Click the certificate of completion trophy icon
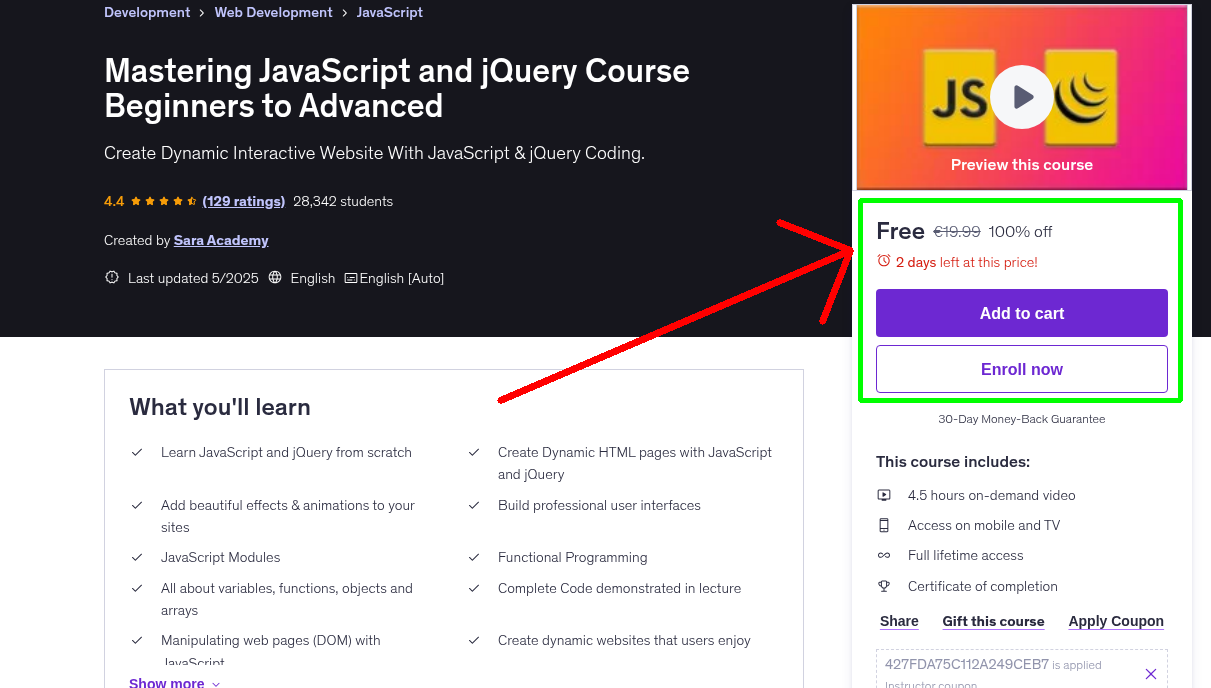 point(884,586)
